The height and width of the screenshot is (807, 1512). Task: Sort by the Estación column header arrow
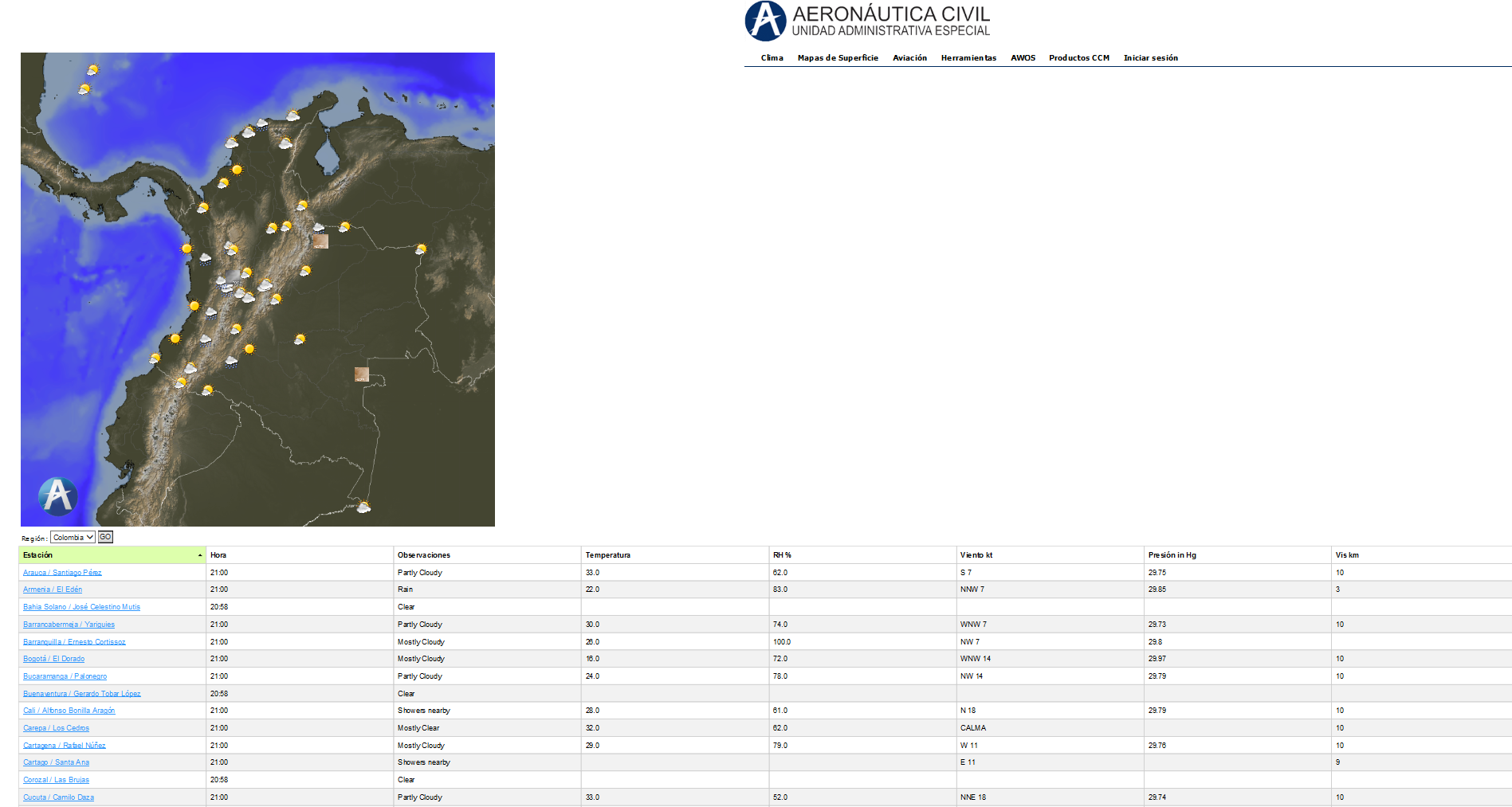(200, 555)
